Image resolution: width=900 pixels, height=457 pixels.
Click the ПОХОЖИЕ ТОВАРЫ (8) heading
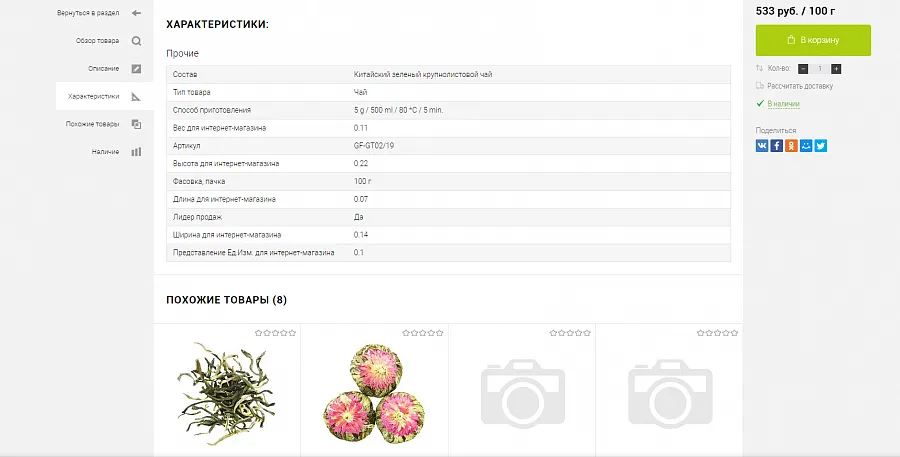coord(226,300)
